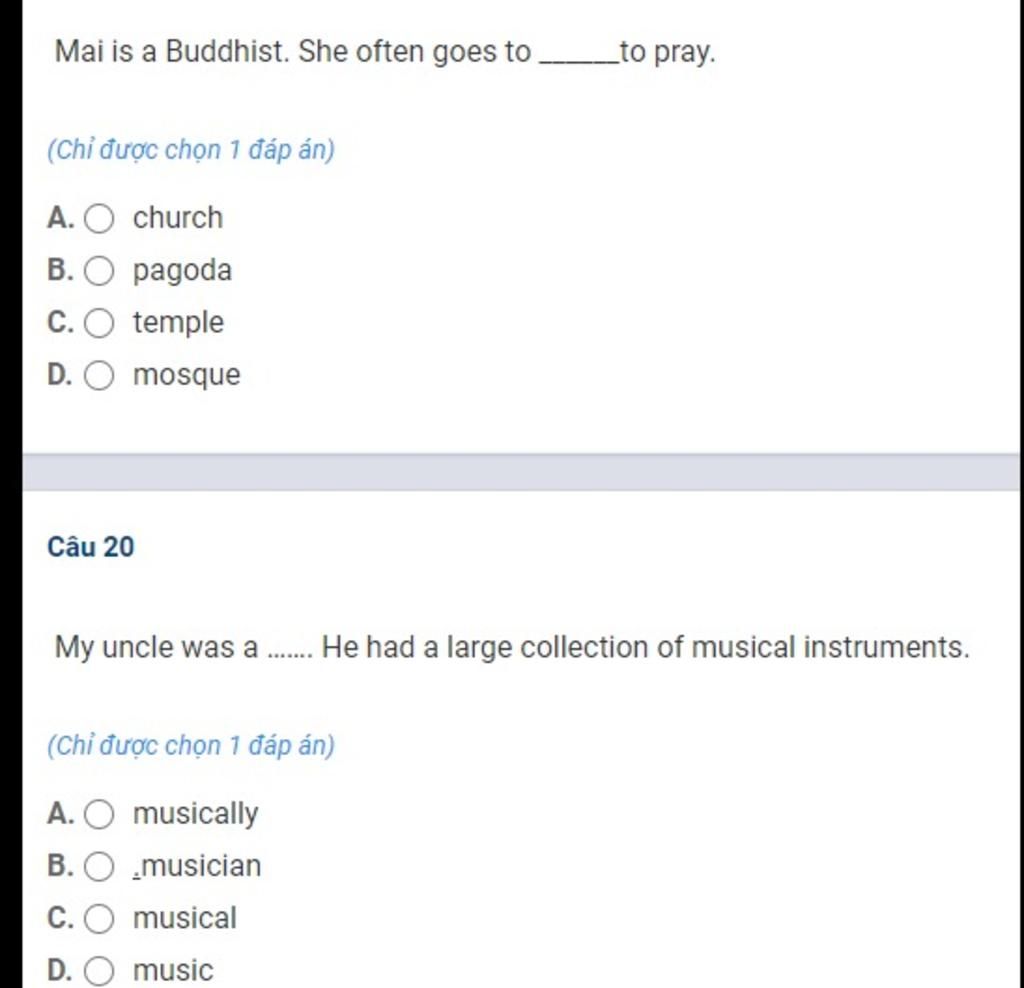Click the letter C. next to temple
Screen dimensions: 1024x988
pyautogui.click(x=61, y=323)
